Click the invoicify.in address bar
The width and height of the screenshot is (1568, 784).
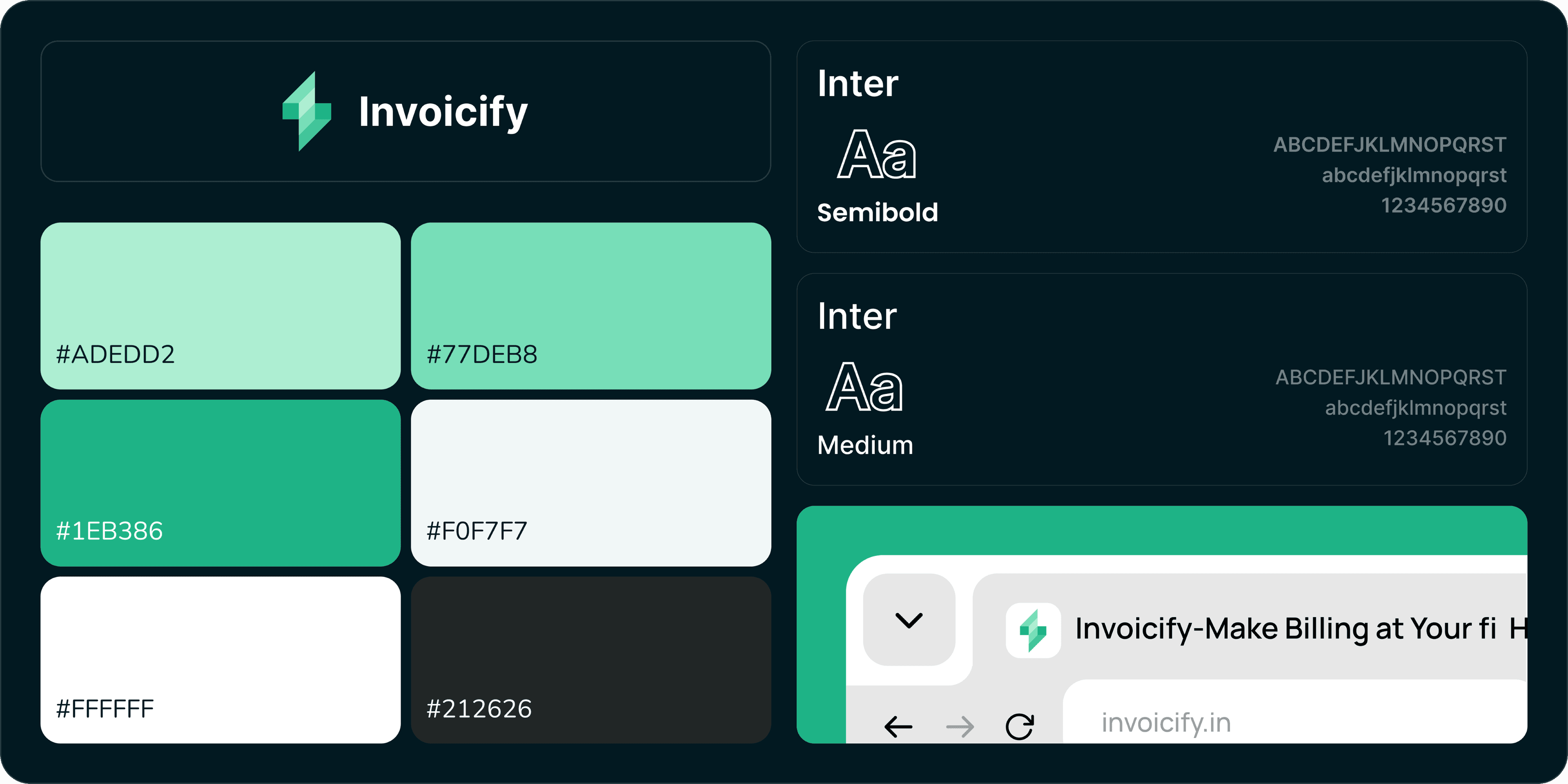(x=1278, y=722)
